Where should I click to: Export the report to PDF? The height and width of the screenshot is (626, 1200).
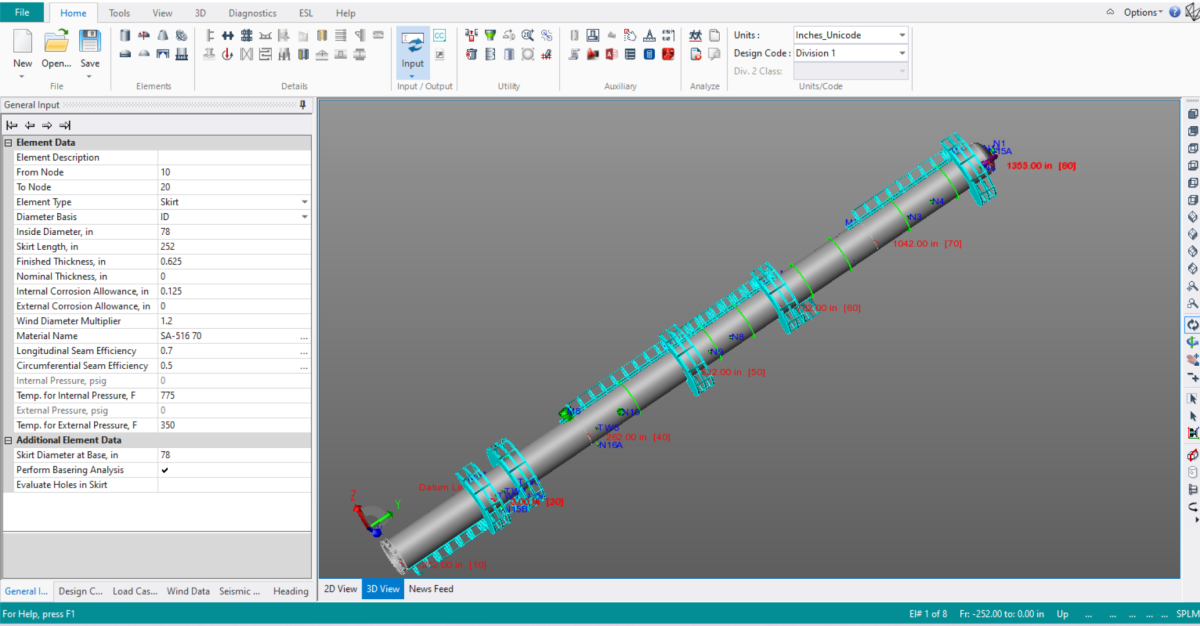(668, 55)
